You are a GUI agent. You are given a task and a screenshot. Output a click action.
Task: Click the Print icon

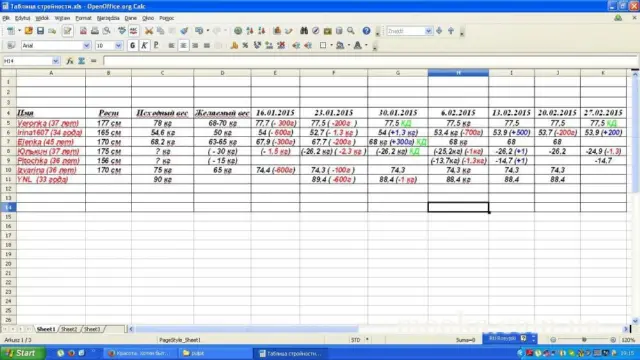[95, 31]
